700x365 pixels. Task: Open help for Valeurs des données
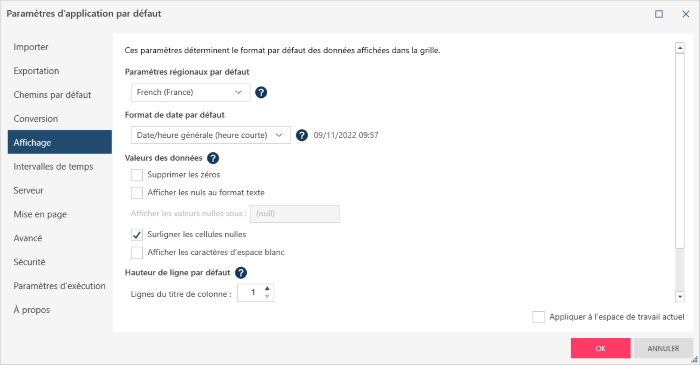[x=213, y=158]
